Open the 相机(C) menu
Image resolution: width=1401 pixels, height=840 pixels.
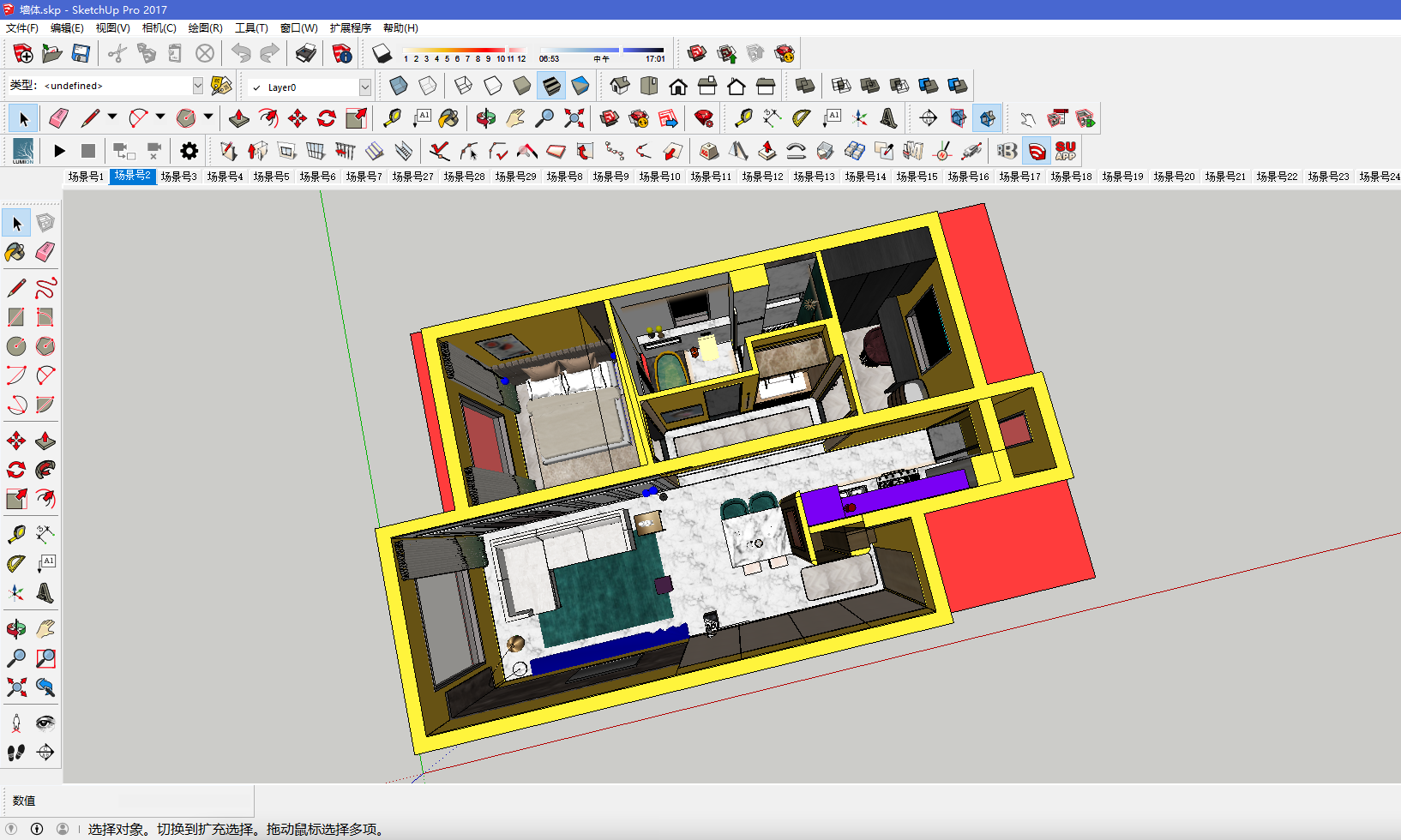[159, 28]
